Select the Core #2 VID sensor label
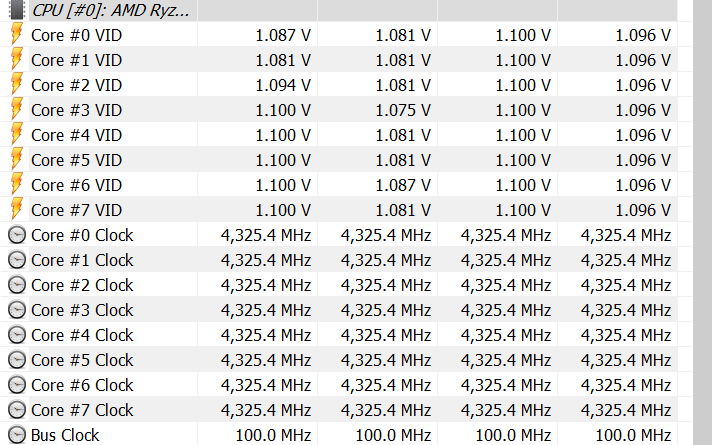 tap(76, 85)
